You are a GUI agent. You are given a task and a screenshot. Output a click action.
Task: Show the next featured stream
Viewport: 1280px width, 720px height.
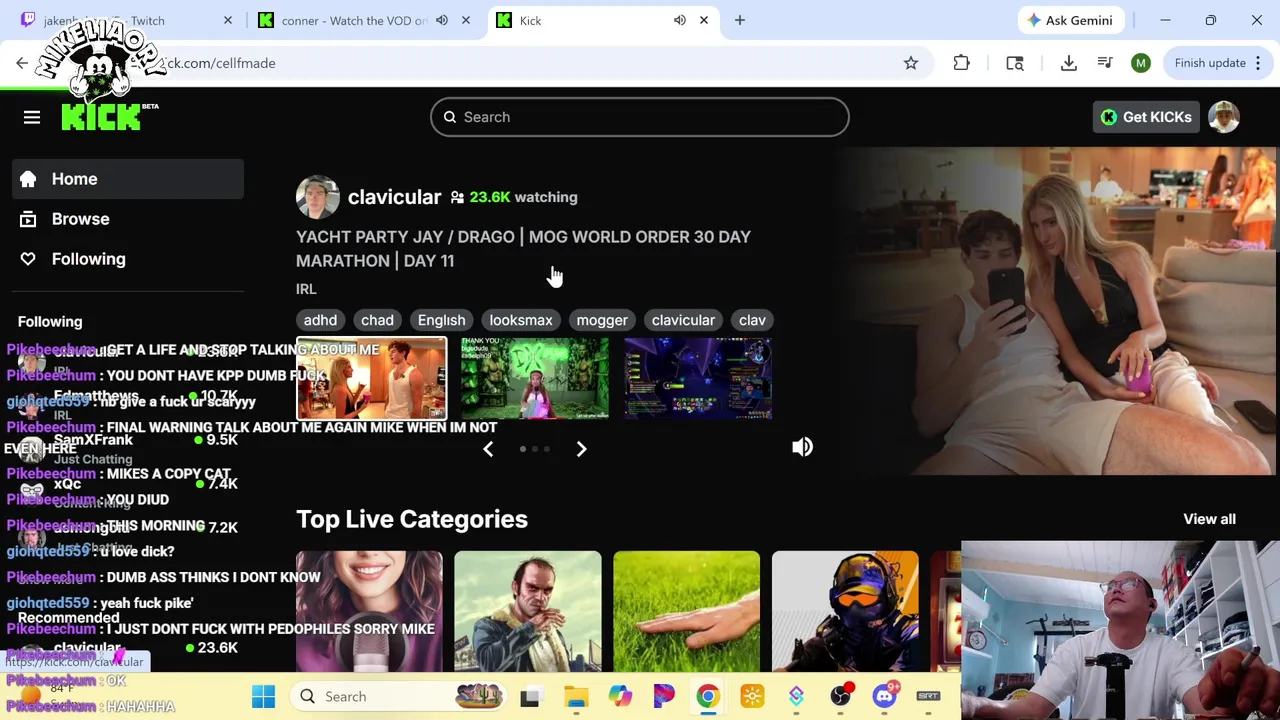click(581, 449)
